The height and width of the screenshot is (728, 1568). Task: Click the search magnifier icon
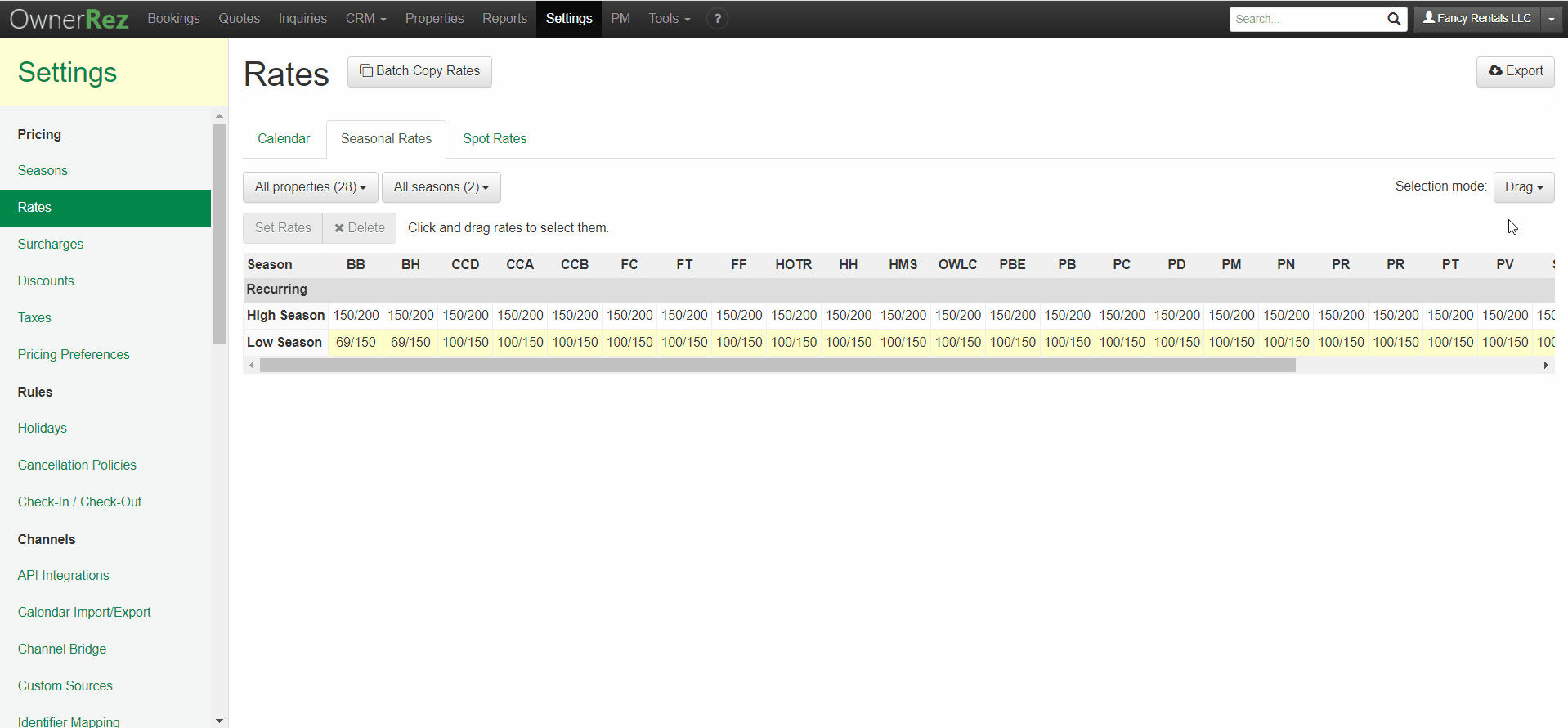(1393, 19)
